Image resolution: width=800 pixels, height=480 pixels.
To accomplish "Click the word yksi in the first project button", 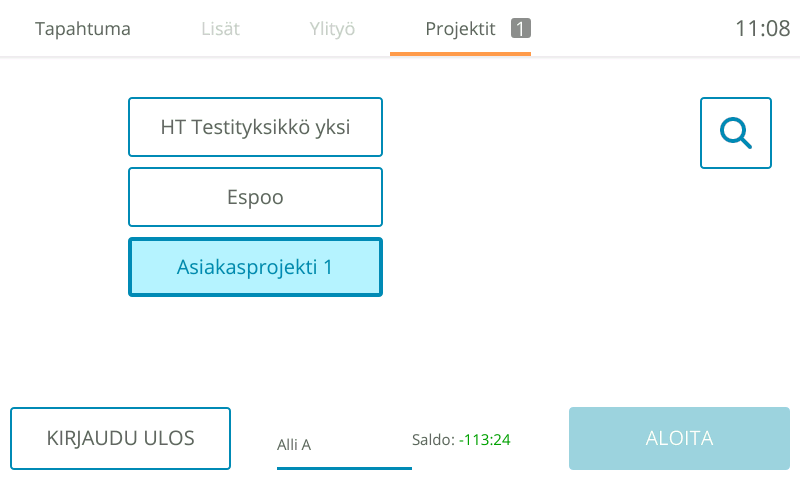I will coord(333,128).
